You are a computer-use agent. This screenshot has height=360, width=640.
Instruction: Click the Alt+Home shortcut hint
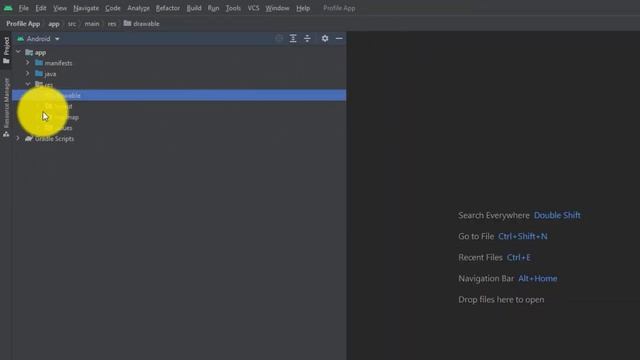538,278
